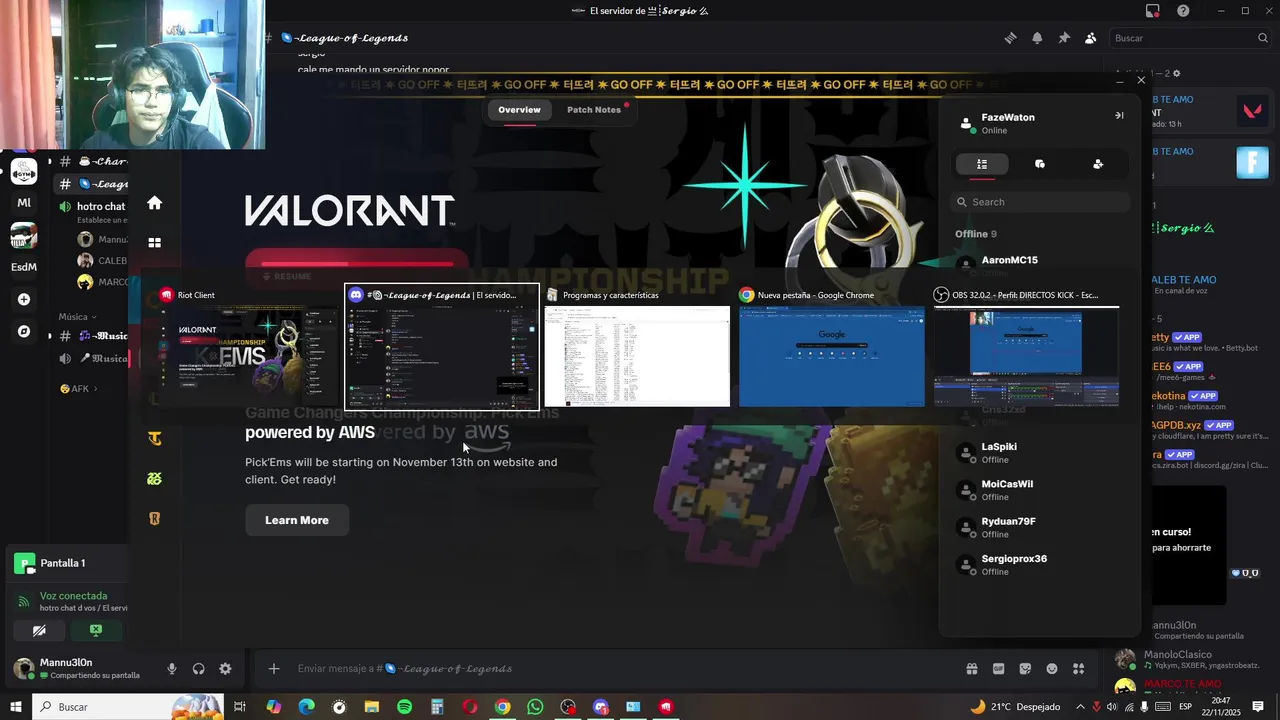This screenshot has height=720, width=1280.
Task: Select offline friend MoiCasWil
Action: point(1040,490)
